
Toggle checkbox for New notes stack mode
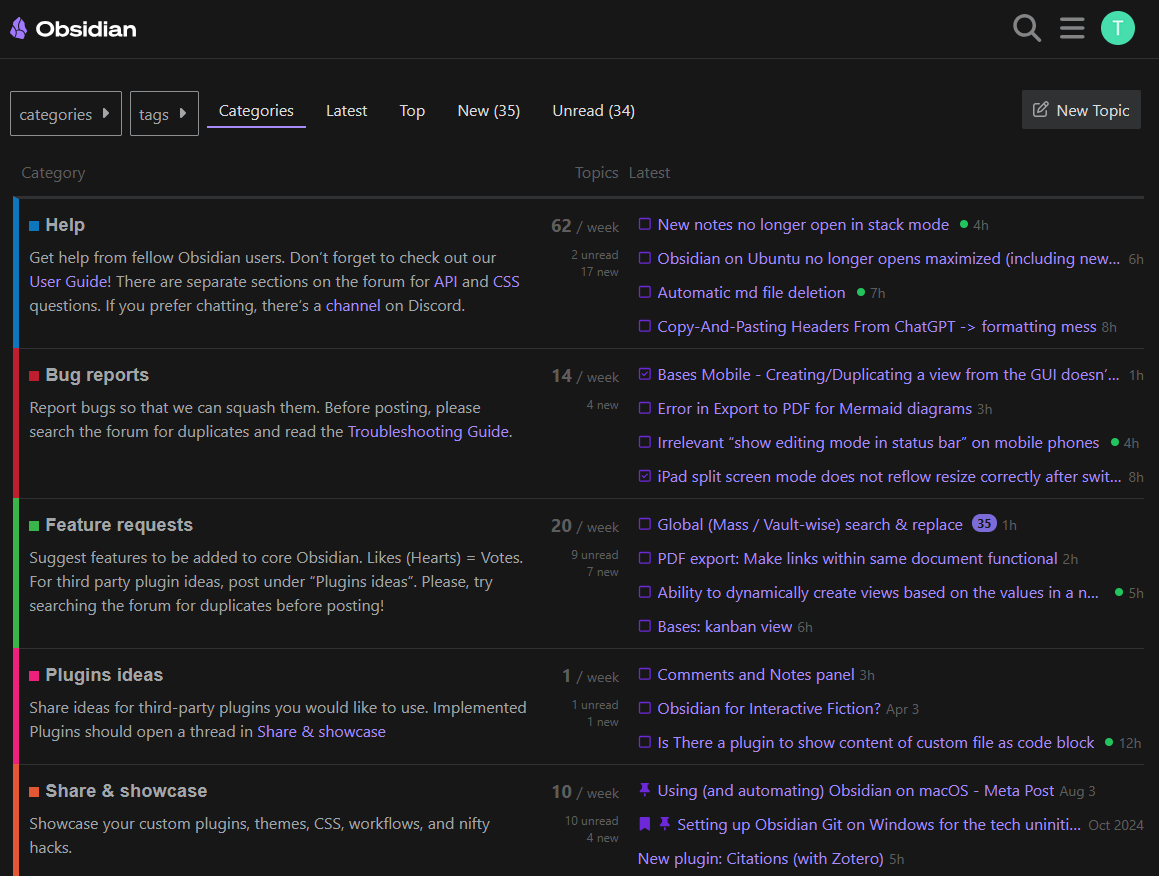tap(645, 224)
